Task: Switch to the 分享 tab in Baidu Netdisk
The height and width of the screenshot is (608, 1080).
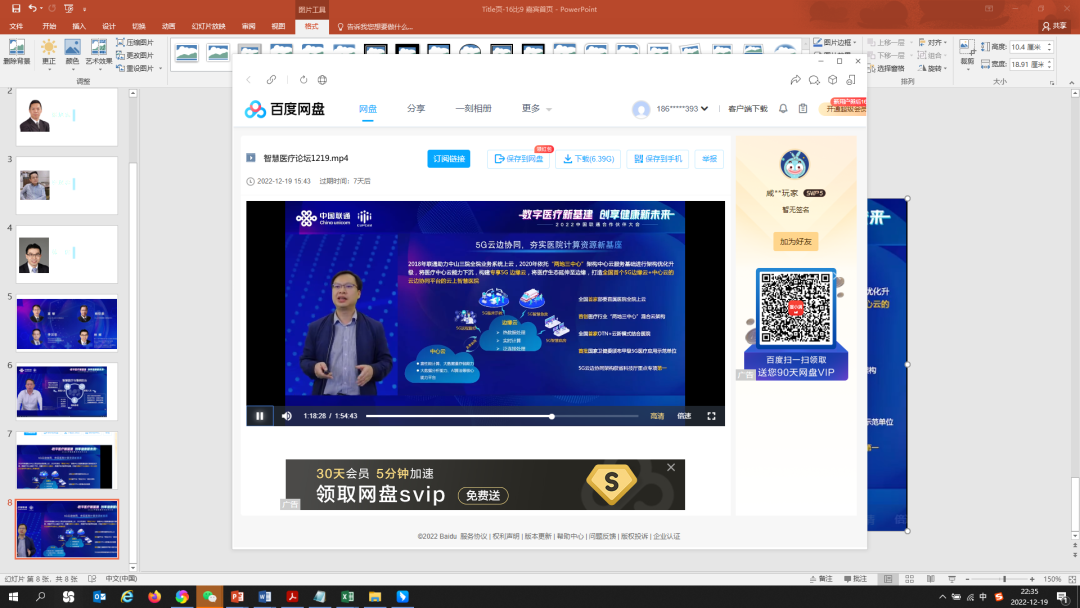Action: pos(416,109)
